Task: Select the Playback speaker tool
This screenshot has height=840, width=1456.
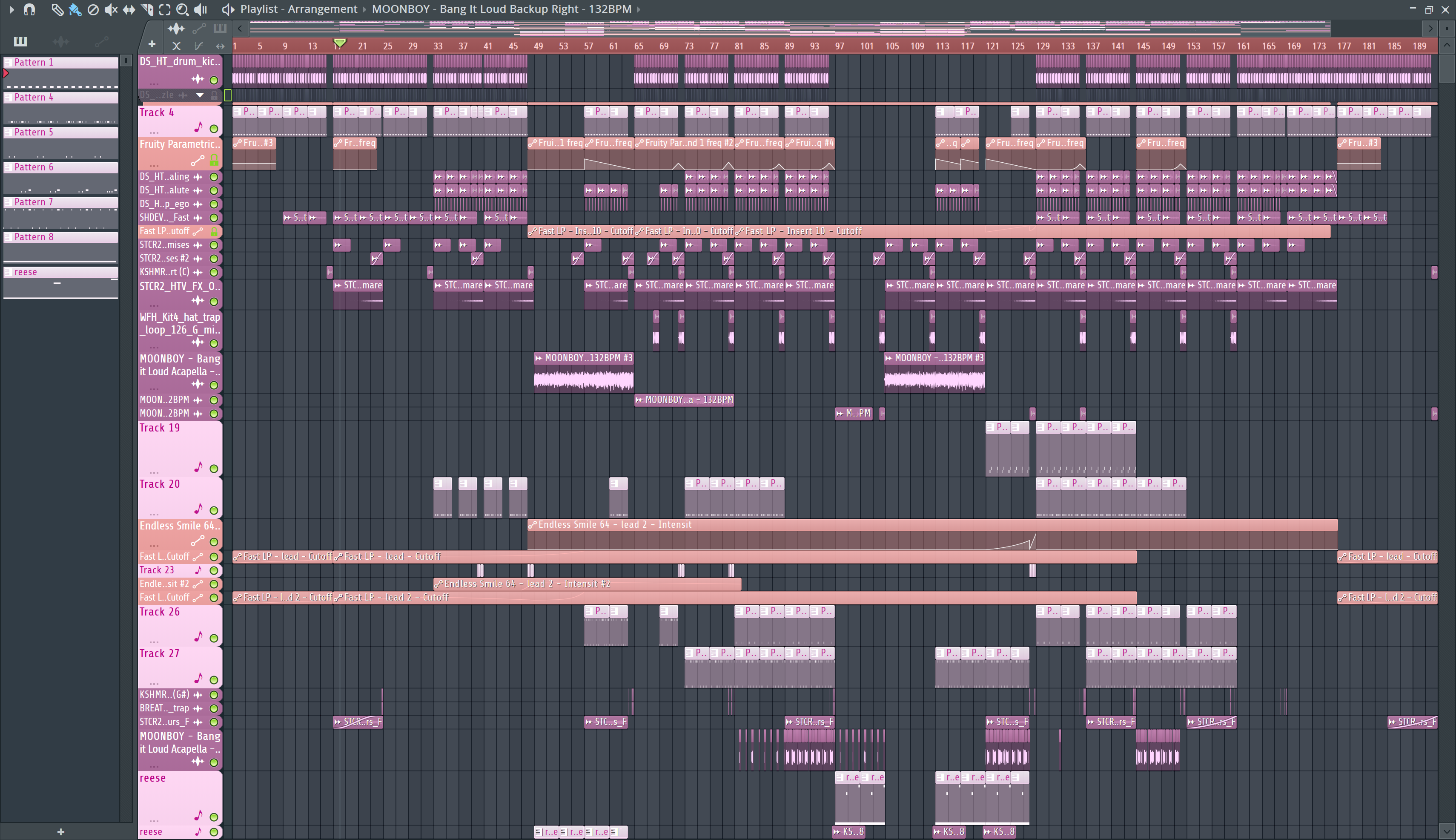Action: pyautogui.click(x=200, y=9)
